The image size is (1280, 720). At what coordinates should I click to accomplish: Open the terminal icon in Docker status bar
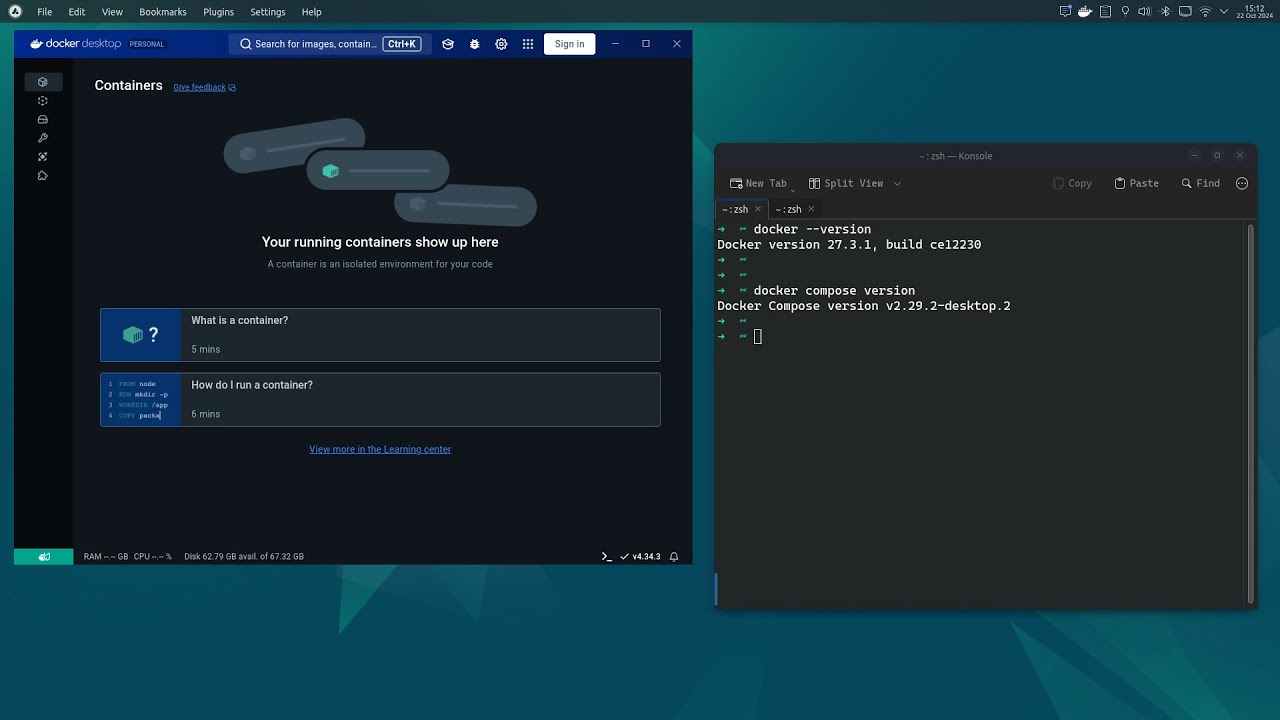[606, 557]
